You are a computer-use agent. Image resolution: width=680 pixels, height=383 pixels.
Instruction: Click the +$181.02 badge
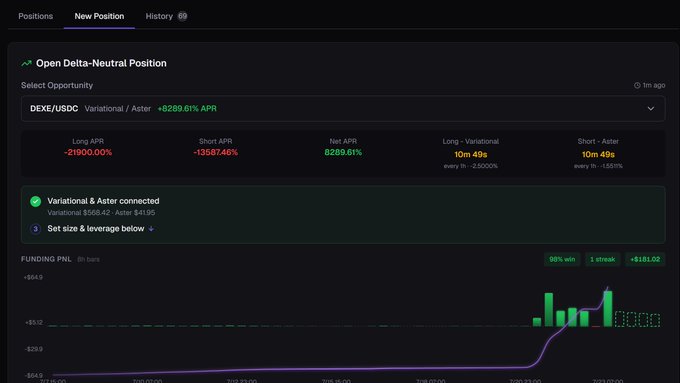[645, 259]
